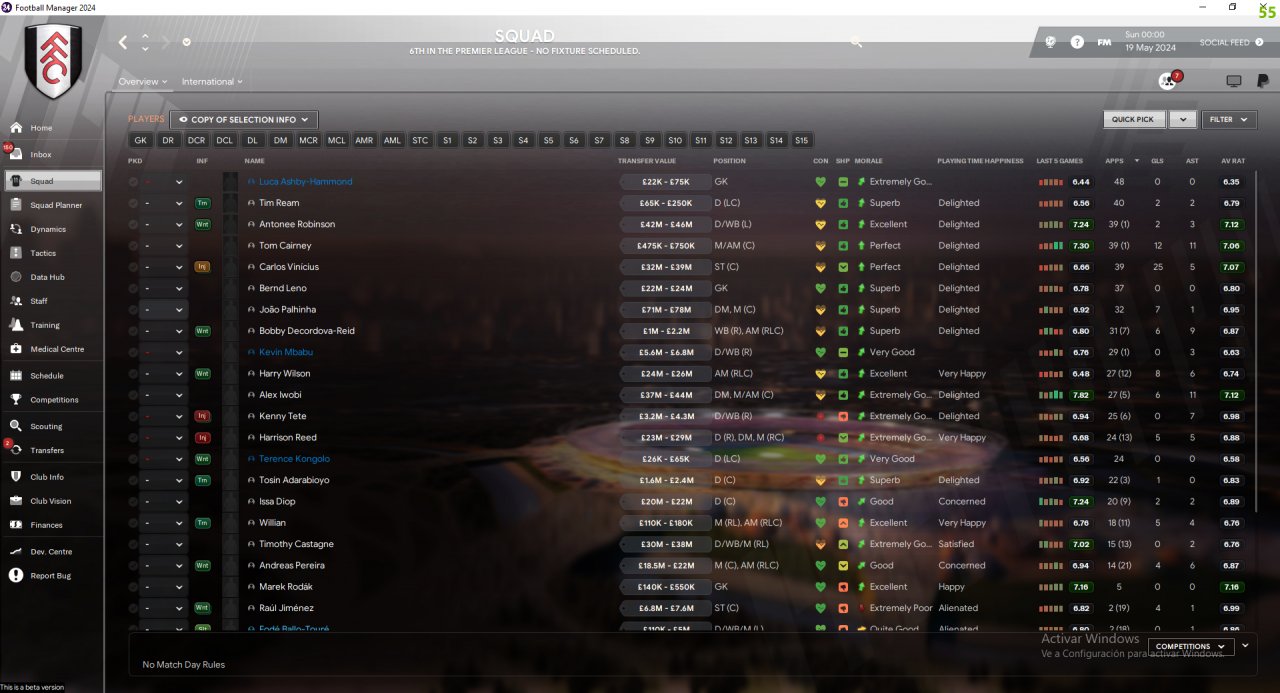Viewport: 1280px width, 693px height.
Task: Toggle selection circle for Harry Wilson
Action: [133, 374]
